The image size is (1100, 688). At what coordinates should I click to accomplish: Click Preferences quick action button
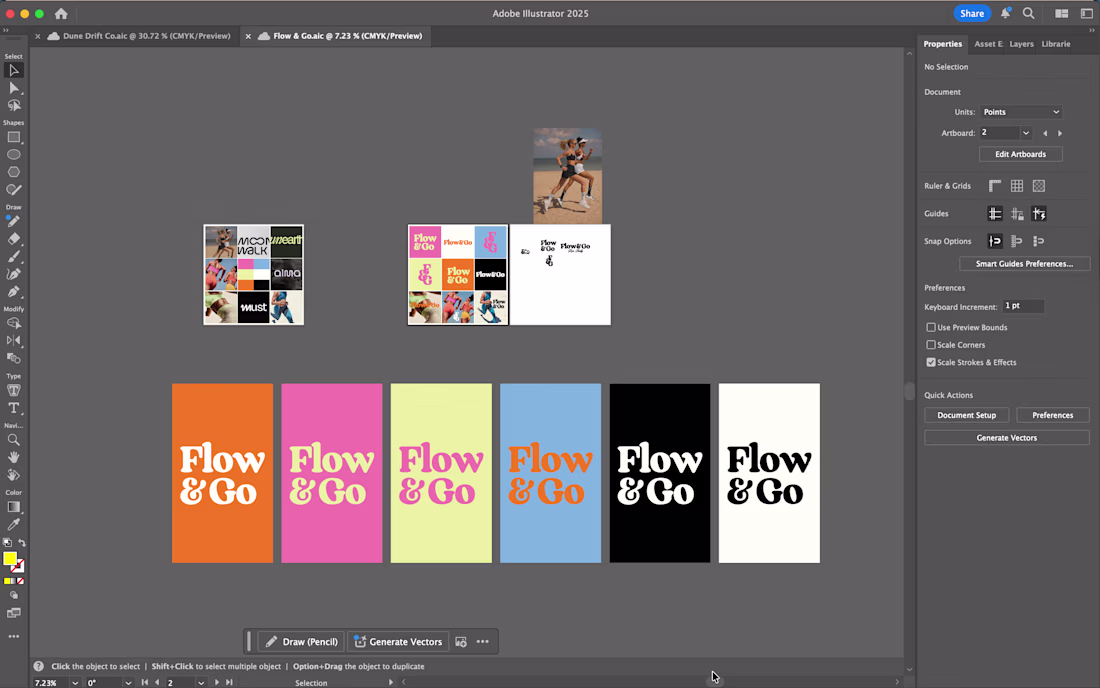click(1052, 415)
